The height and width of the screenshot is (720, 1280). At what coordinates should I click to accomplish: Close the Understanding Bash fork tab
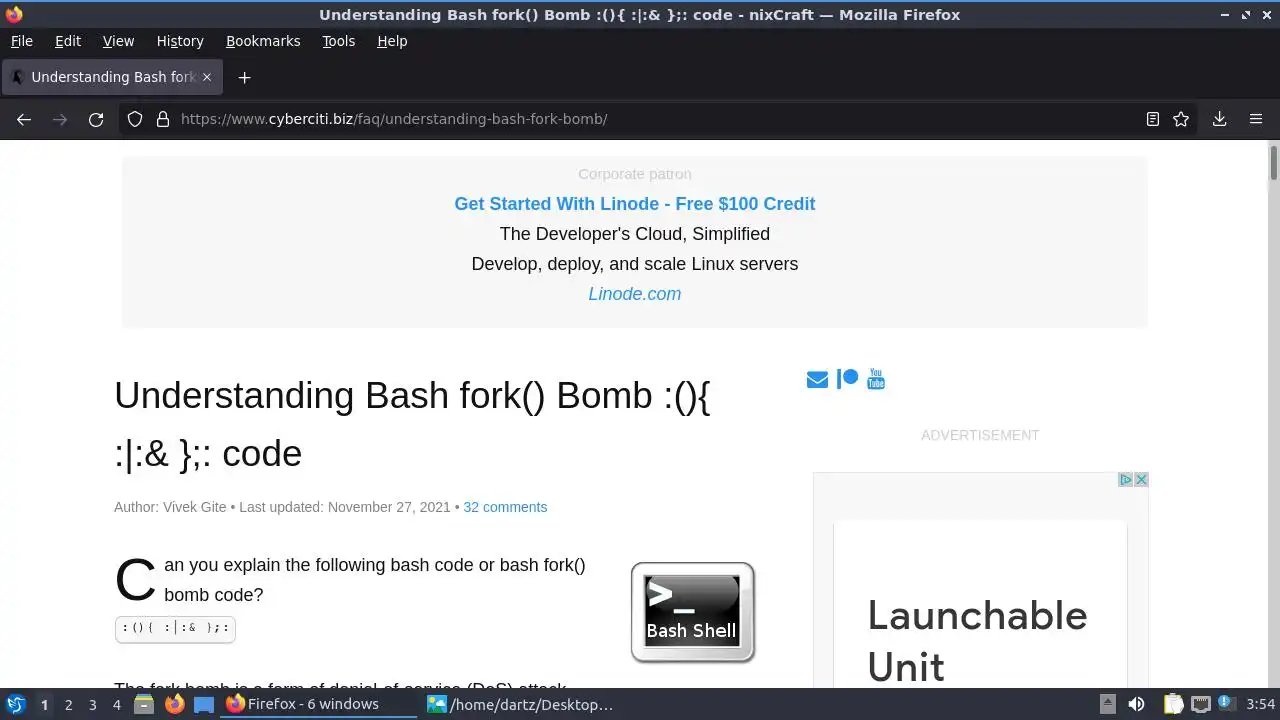[x=207, y=77]
